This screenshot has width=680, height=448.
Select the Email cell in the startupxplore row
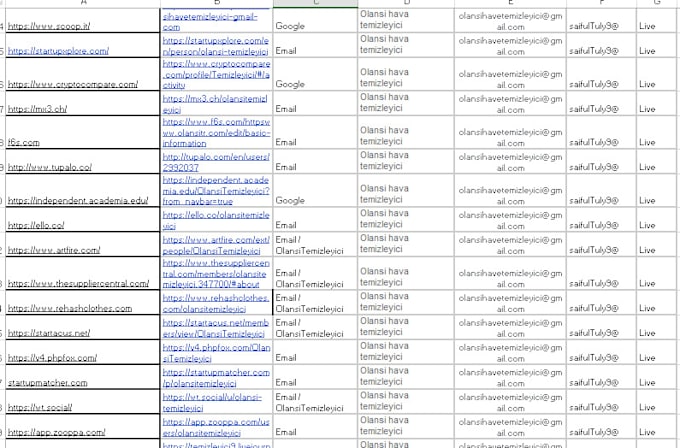[315, 46]
